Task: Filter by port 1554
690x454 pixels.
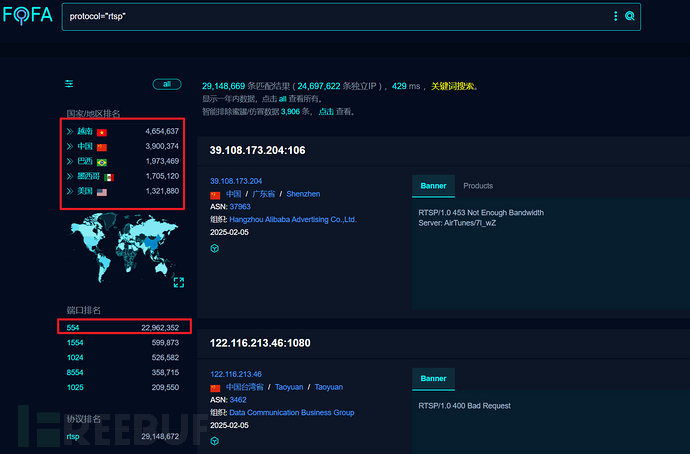Action: [x=75, y=343]
